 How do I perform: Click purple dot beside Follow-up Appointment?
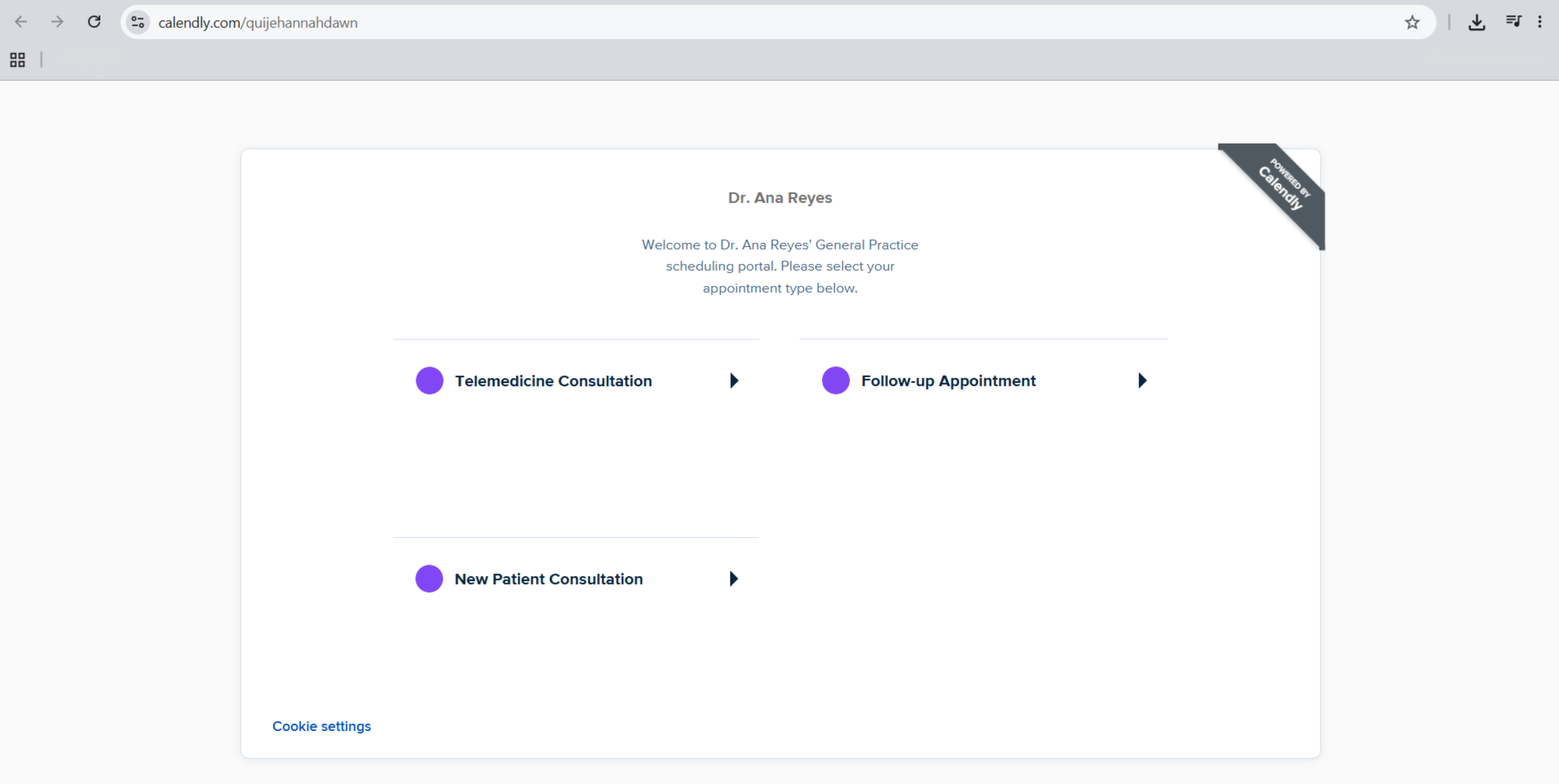pyautogui.click(x=836, y=381)
